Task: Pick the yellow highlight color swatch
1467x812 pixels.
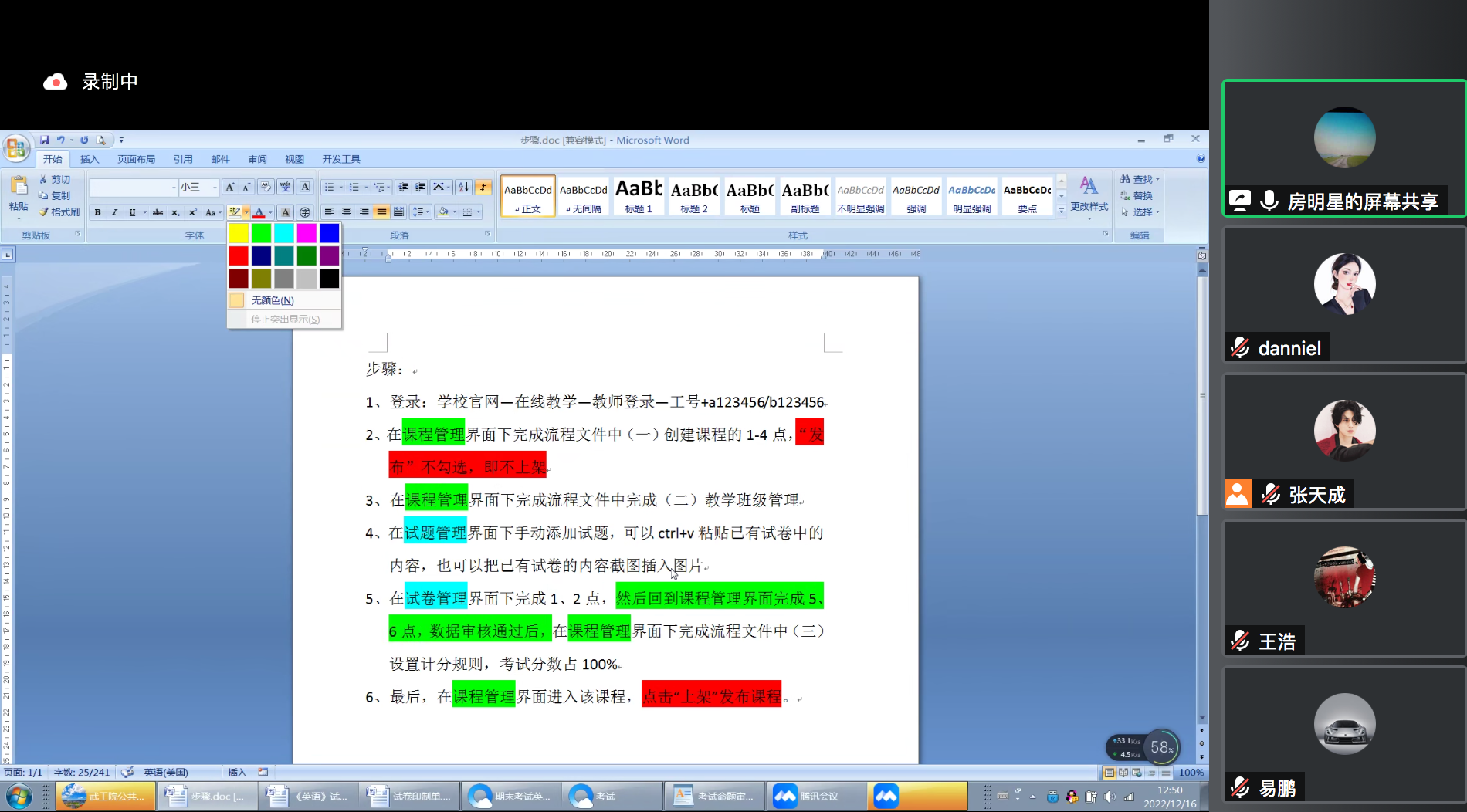Action: coord(239,232)
